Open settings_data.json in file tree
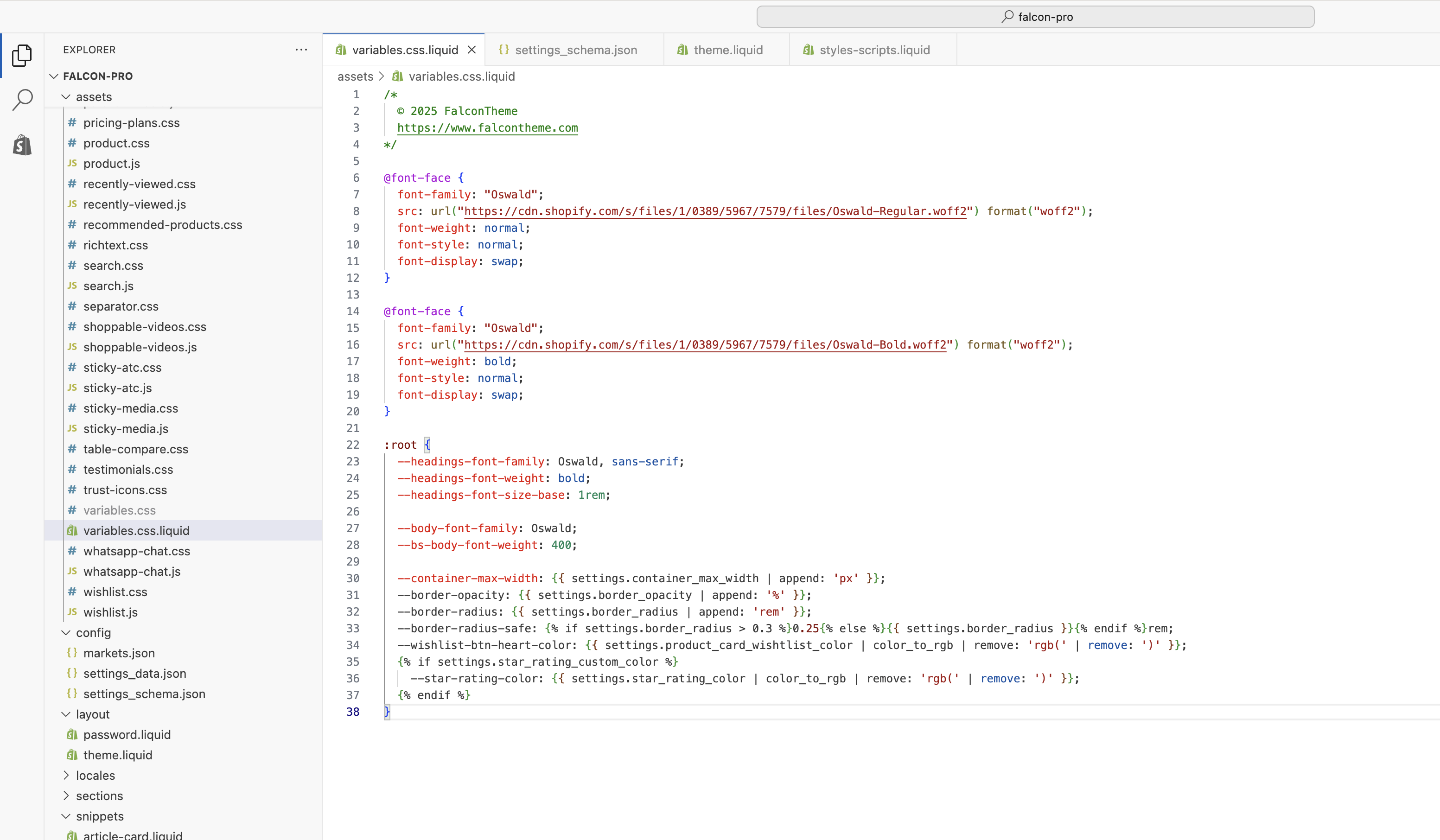The height and width of the screenshot is (840, 1440). coord(134,673)
